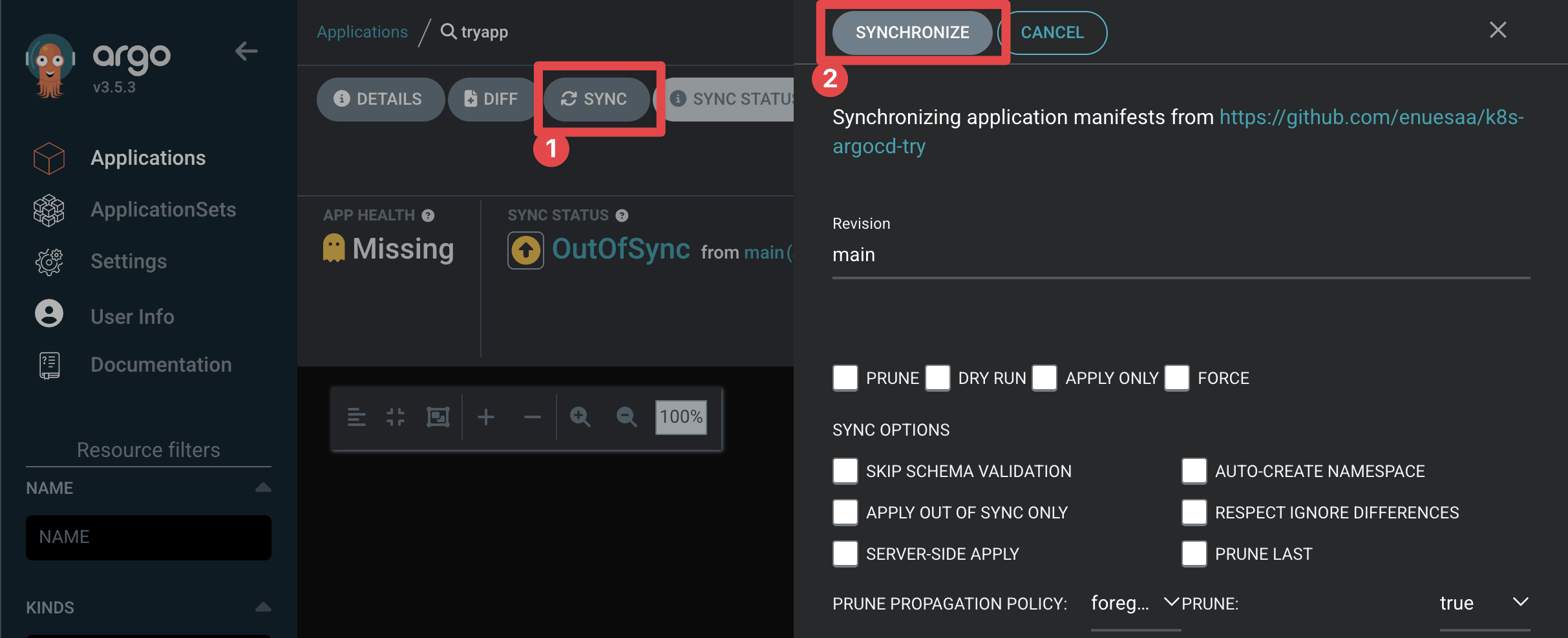The width and height of the screenshot is (1568, 638).
Task: Open ApplicationSets in the sidebar
Action: click(164, 209)
